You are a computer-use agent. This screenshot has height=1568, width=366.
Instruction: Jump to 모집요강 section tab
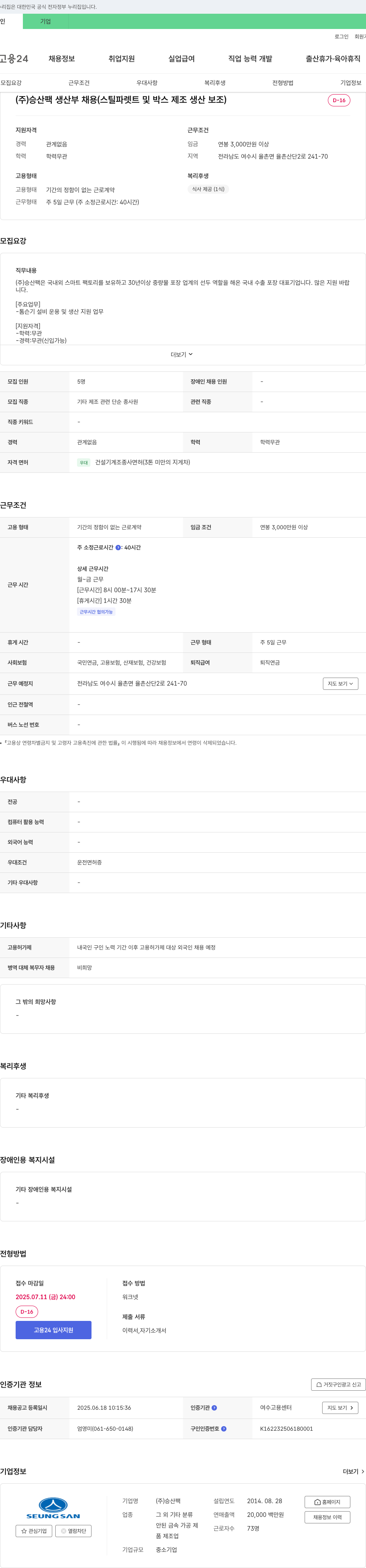[x=11, y=83]
